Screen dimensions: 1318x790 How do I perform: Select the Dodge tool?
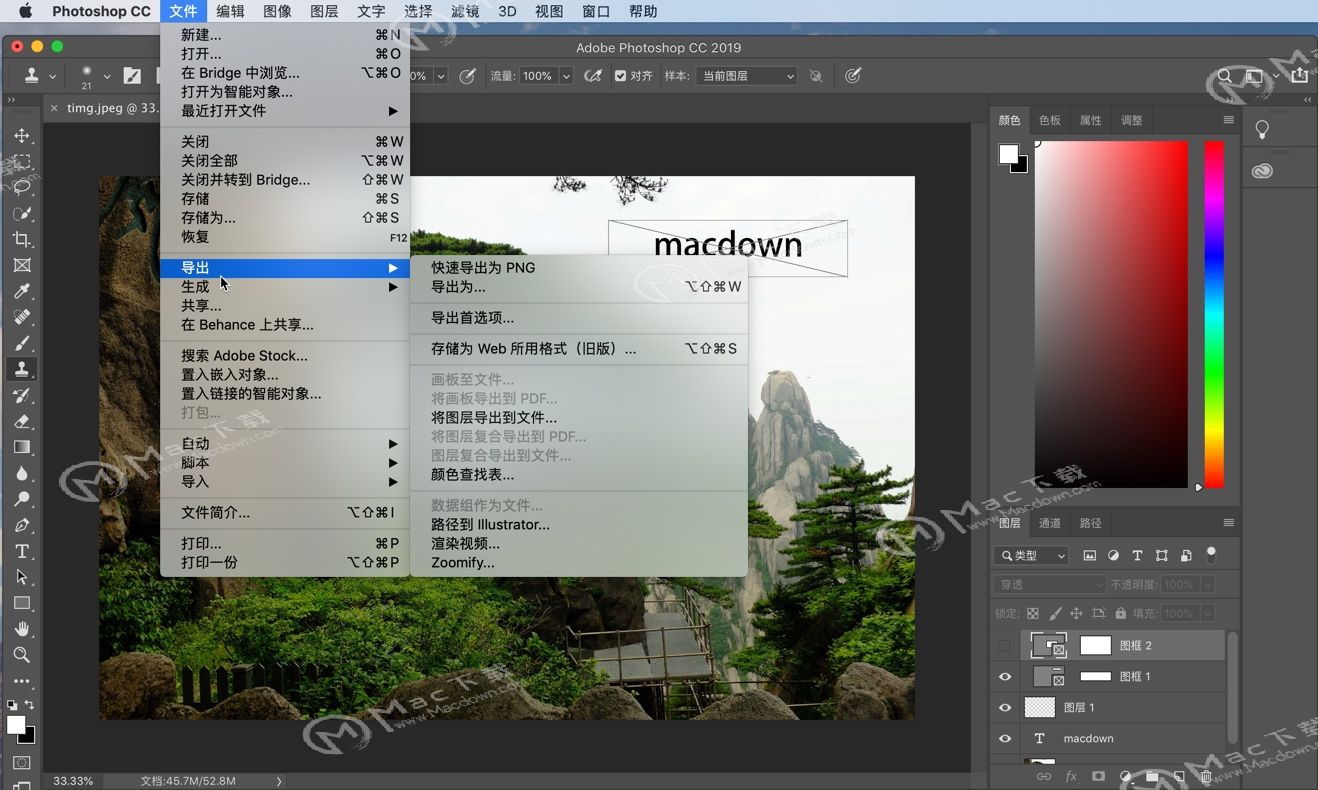coord(22,499)
